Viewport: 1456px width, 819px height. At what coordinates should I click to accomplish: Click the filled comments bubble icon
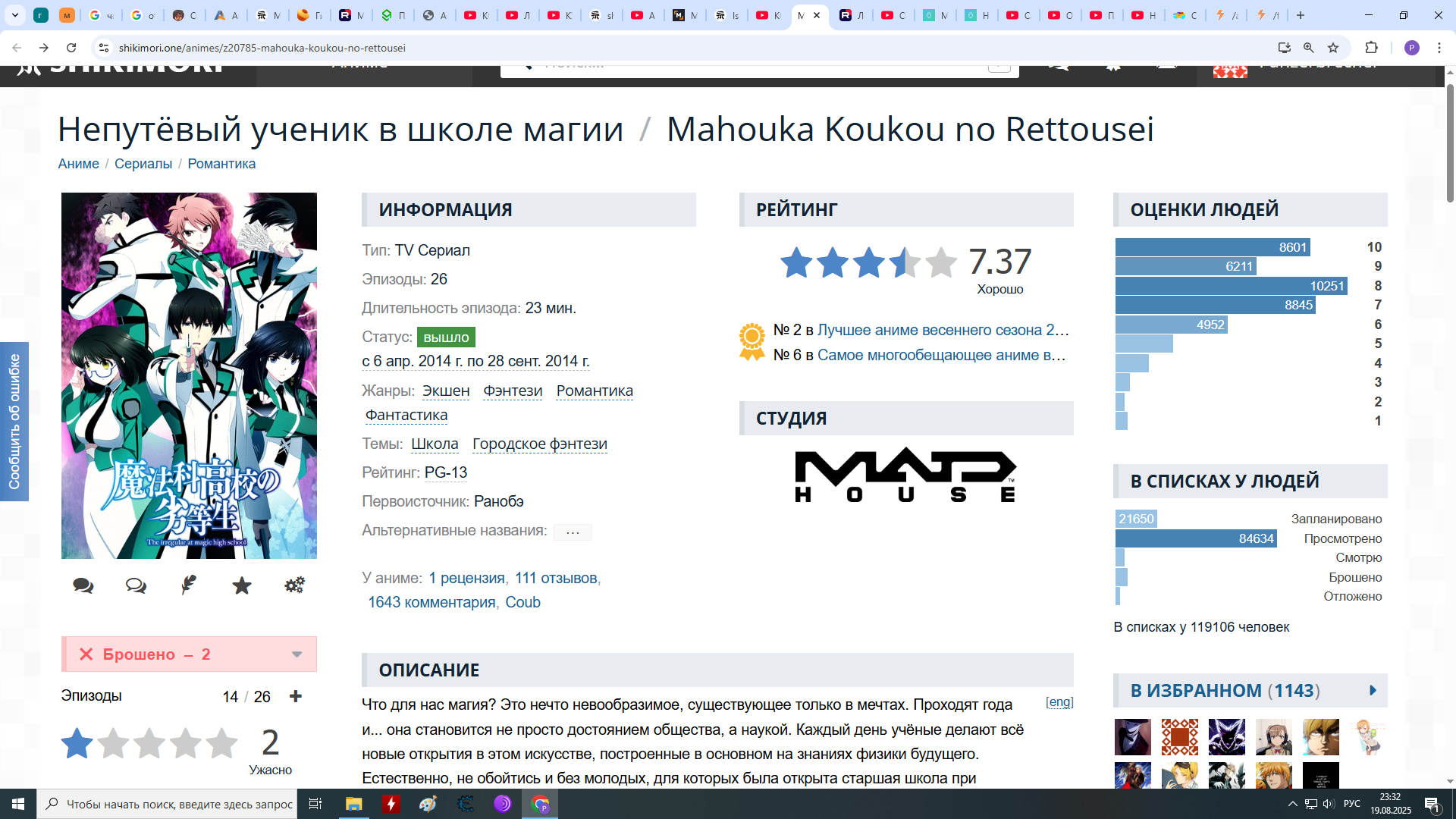[83, 585]
